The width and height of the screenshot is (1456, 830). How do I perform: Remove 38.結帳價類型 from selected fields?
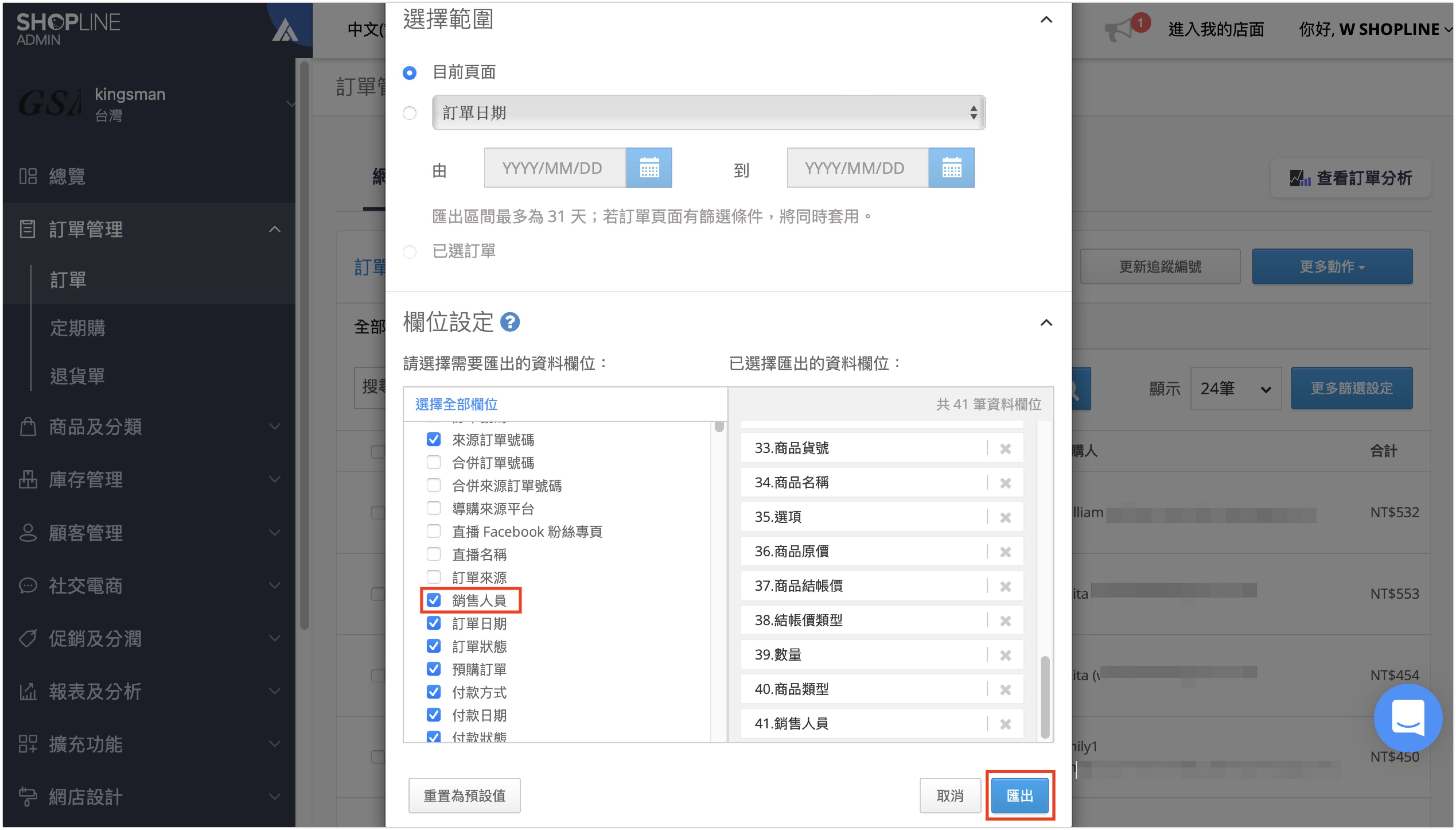click(x=1005, y=621)
